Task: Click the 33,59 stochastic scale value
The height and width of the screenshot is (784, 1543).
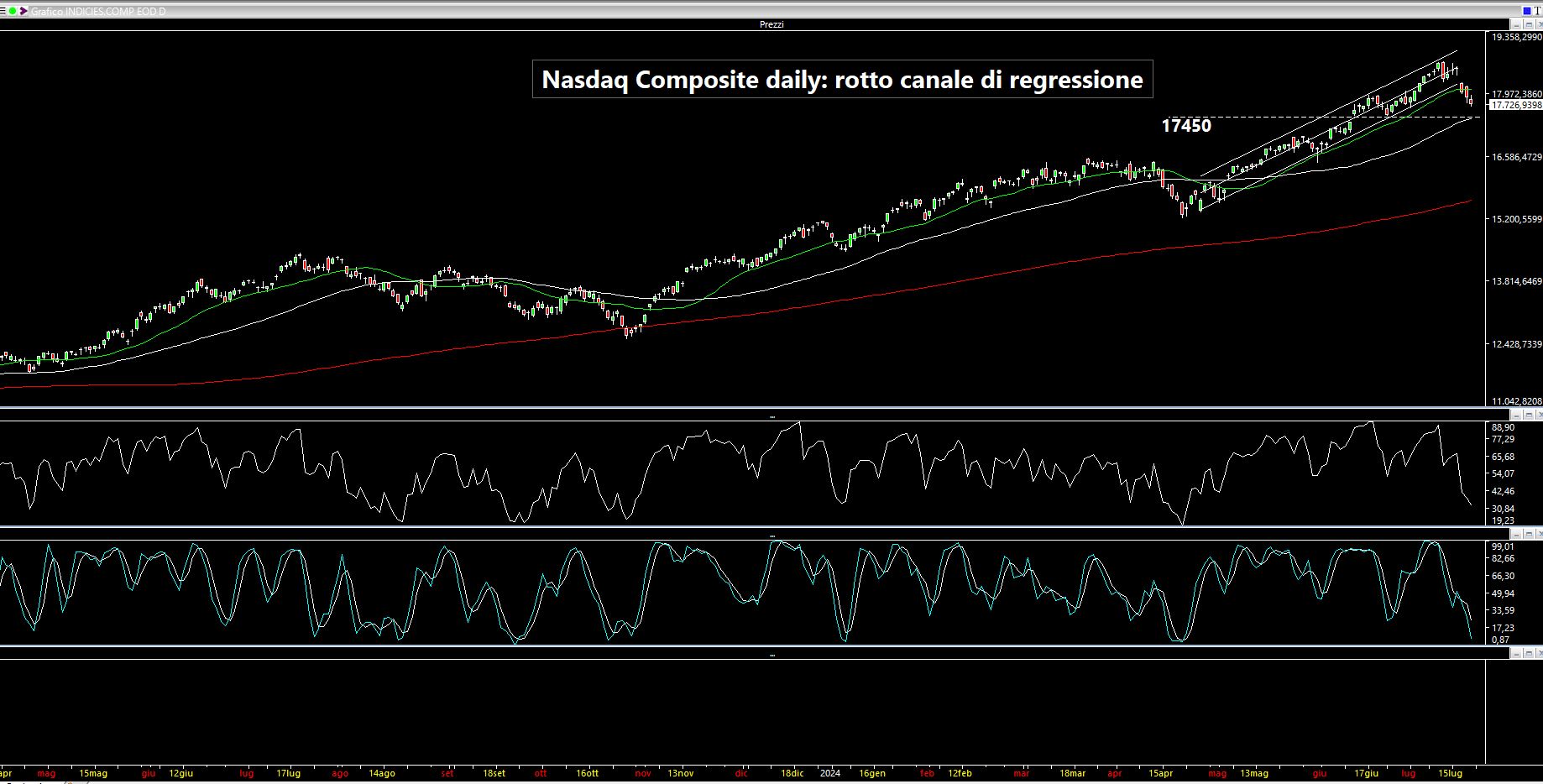Action: click(1503, 610)
